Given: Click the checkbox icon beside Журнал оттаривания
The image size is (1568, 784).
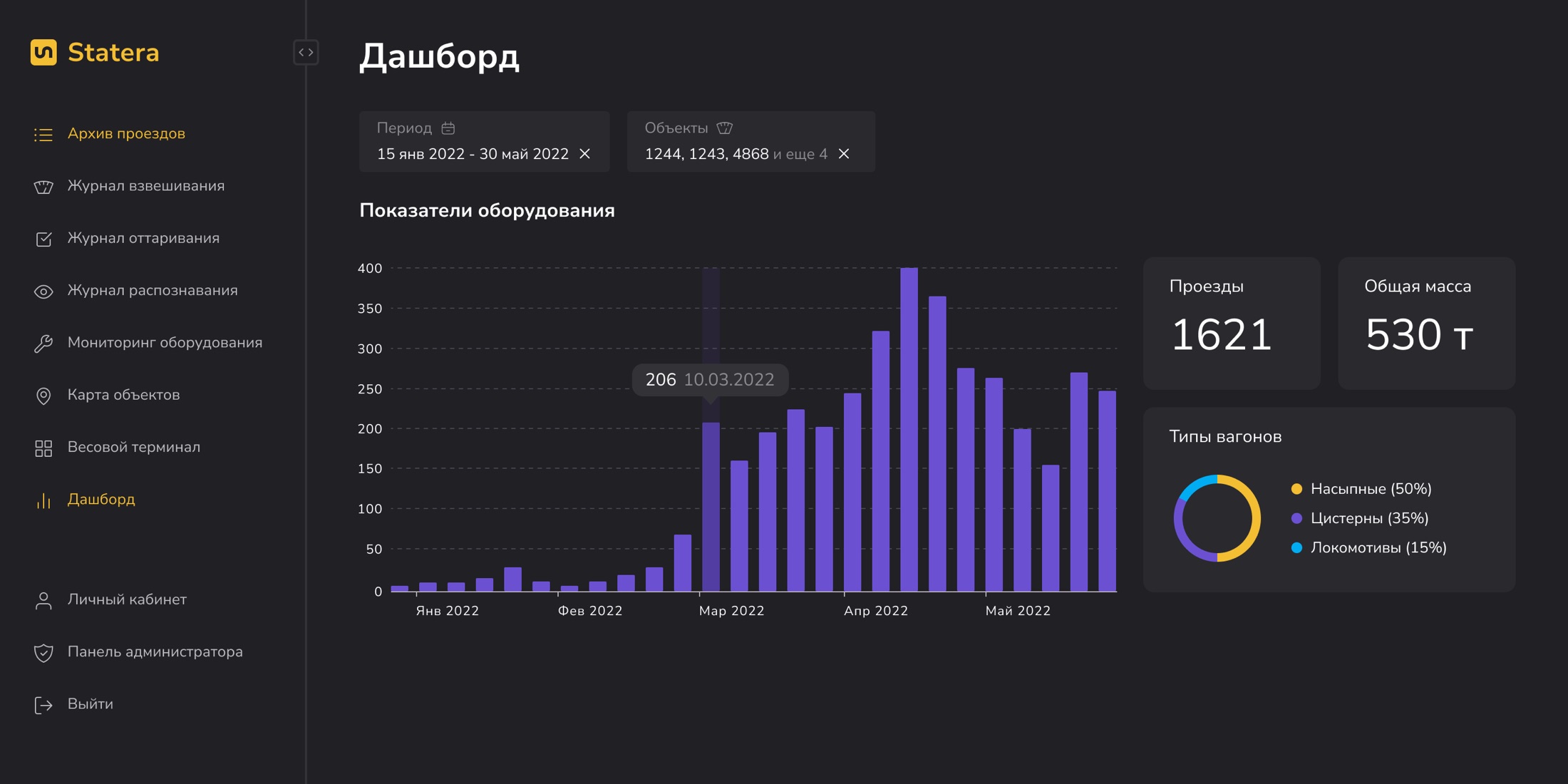Looking at the screenshot, I should tap(43, 239).
